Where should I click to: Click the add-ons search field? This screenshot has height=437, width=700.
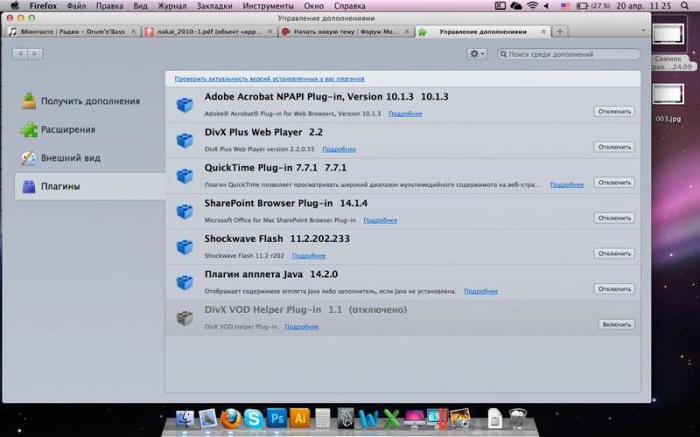coord(569,54)
